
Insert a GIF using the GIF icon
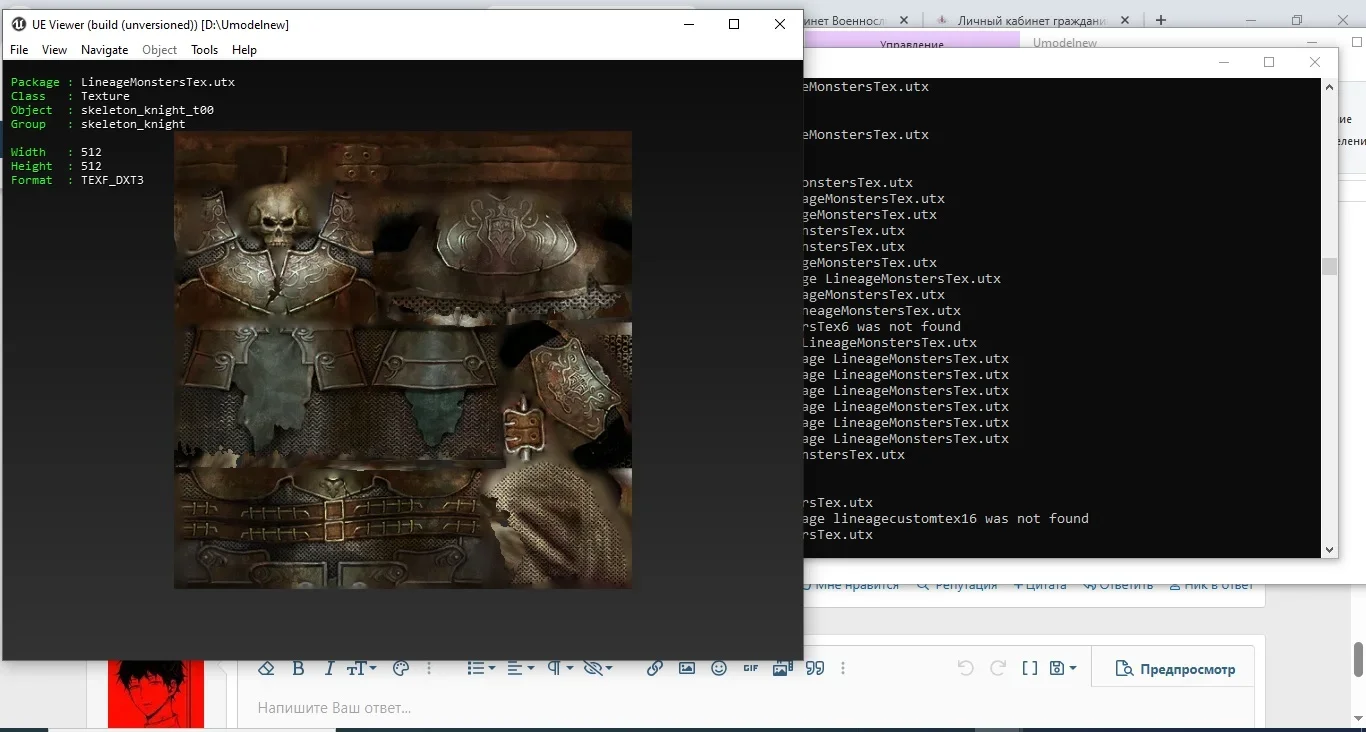coord(751,668)
